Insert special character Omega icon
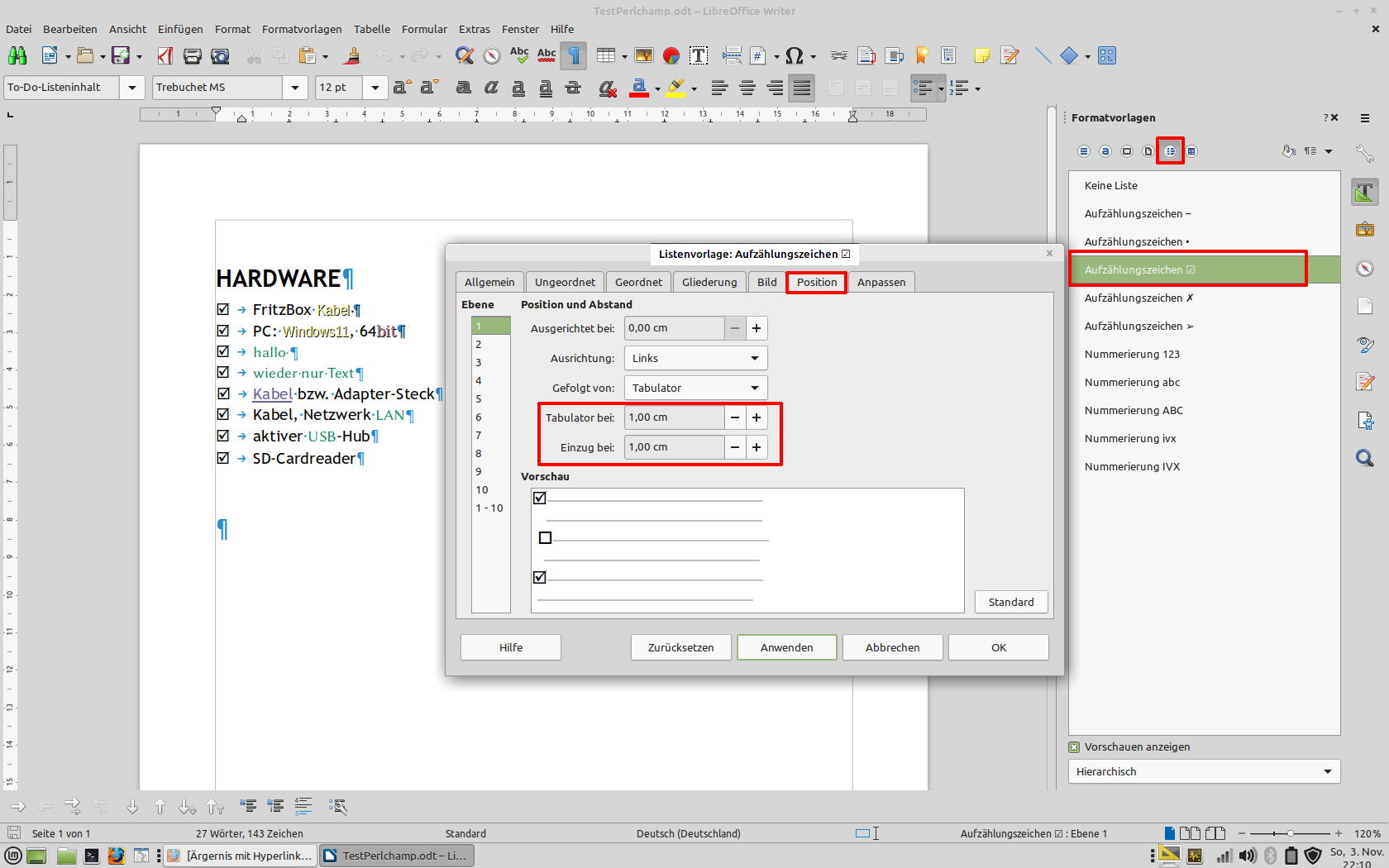The image size is (1389, 868). (x=794, y=55)
